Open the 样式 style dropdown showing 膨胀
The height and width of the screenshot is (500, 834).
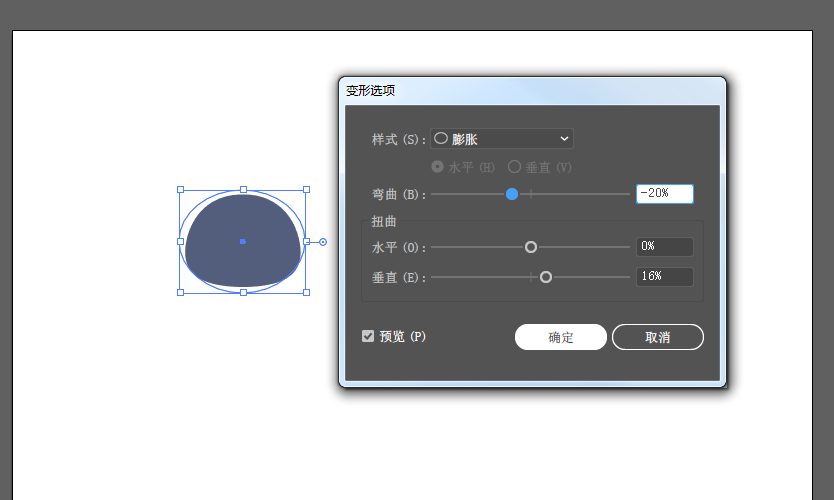[x=502, y=139]
